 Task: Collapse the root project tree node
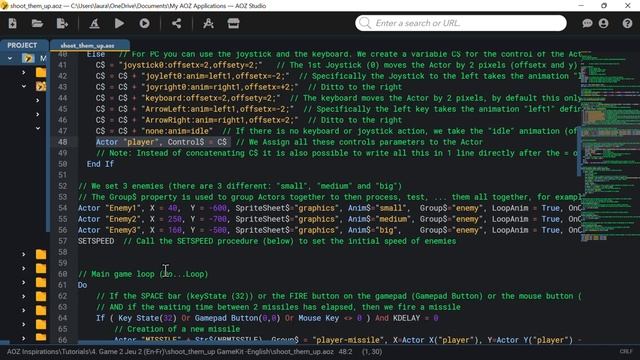[x=10, y=58]
